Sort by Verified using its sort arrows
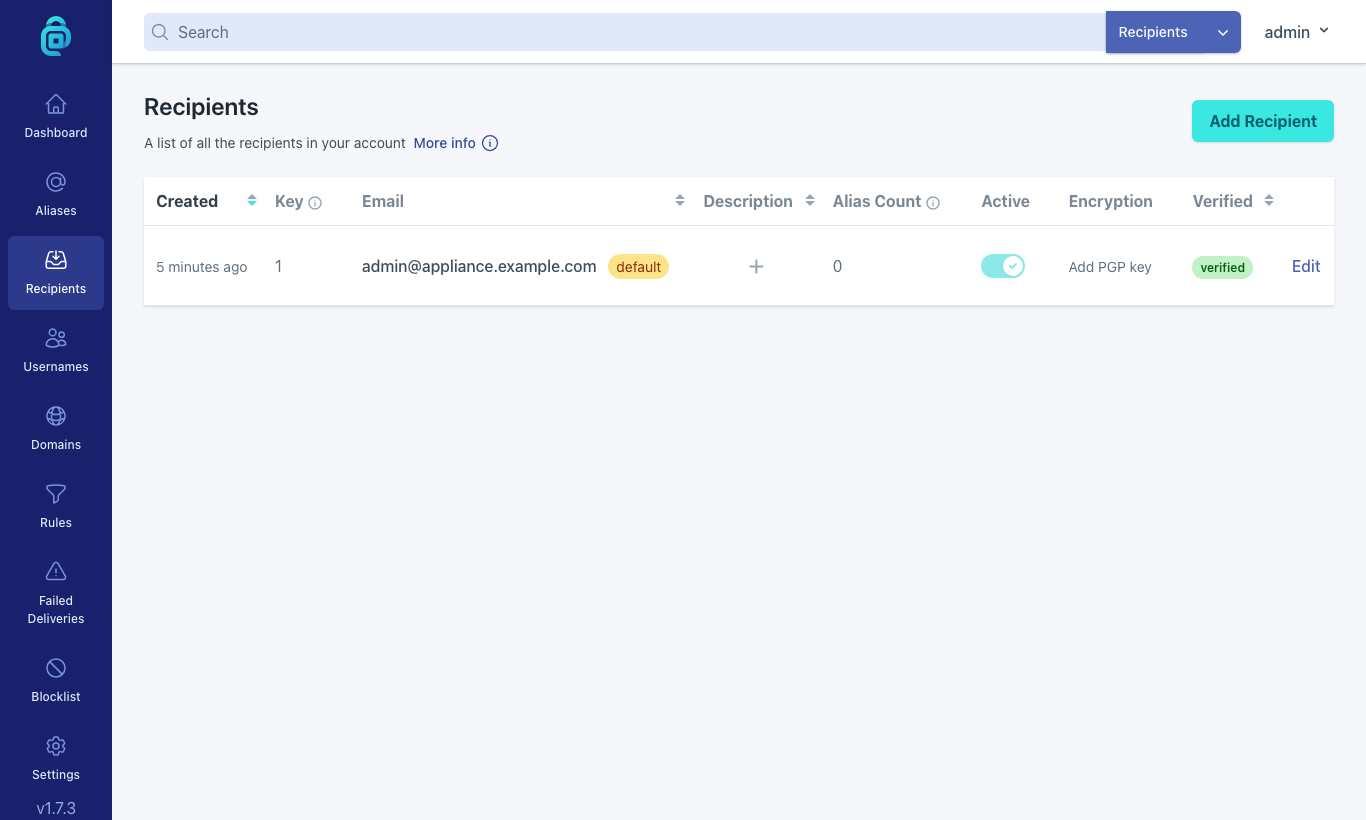This screenshot has width=1366, height=820. coord(1269,201)
